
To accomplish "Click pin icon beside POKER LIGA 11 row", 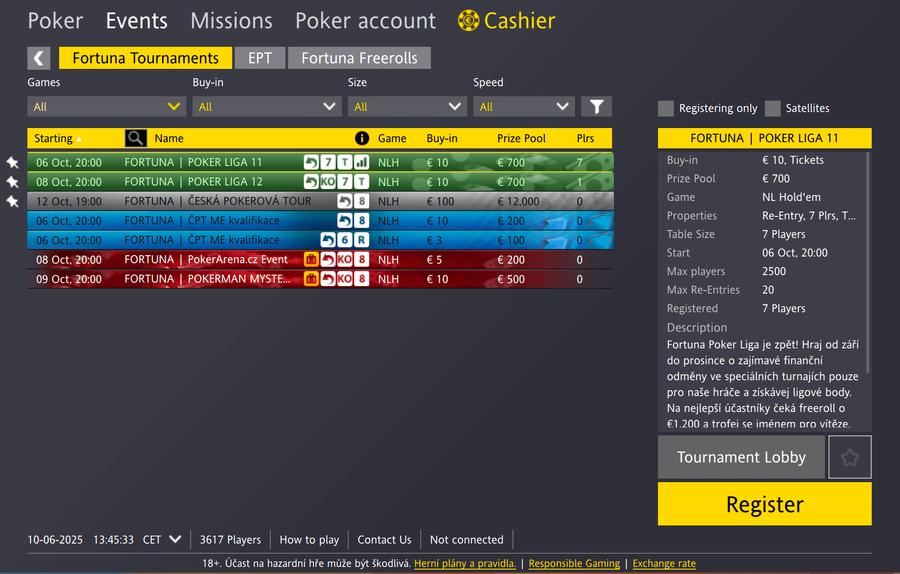I will tap(12, 162).
